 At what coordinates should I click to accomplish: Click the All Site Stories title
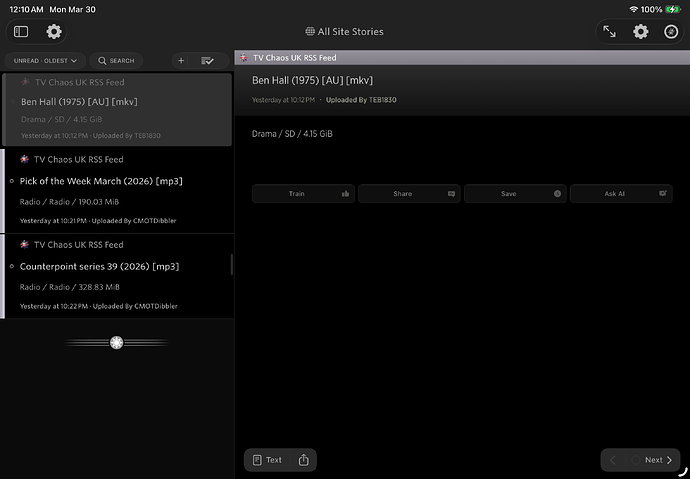[345, 32]
